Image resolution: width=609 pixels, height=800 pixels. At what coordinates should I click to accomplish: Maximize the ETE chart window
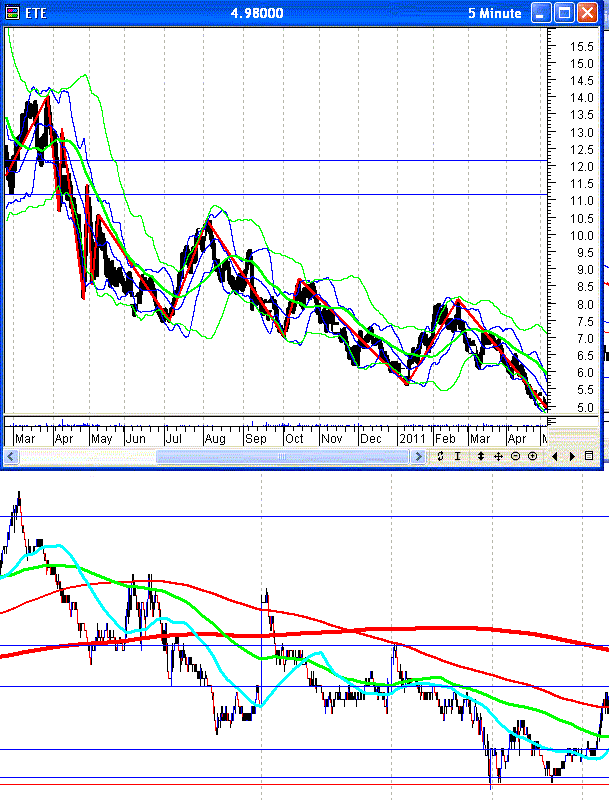point(565,14)
